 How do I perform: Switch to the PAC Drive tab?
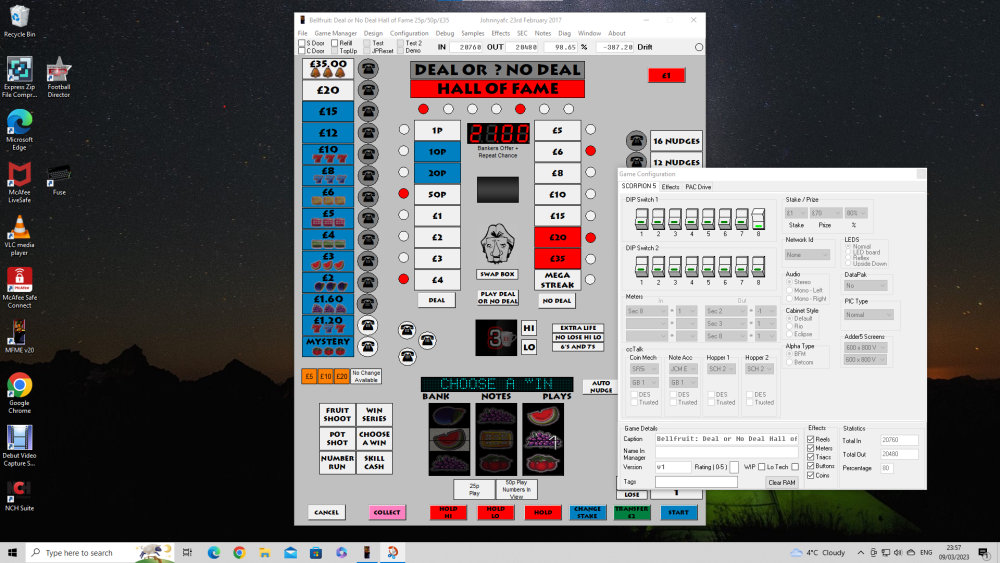click(x=698, y=187)
